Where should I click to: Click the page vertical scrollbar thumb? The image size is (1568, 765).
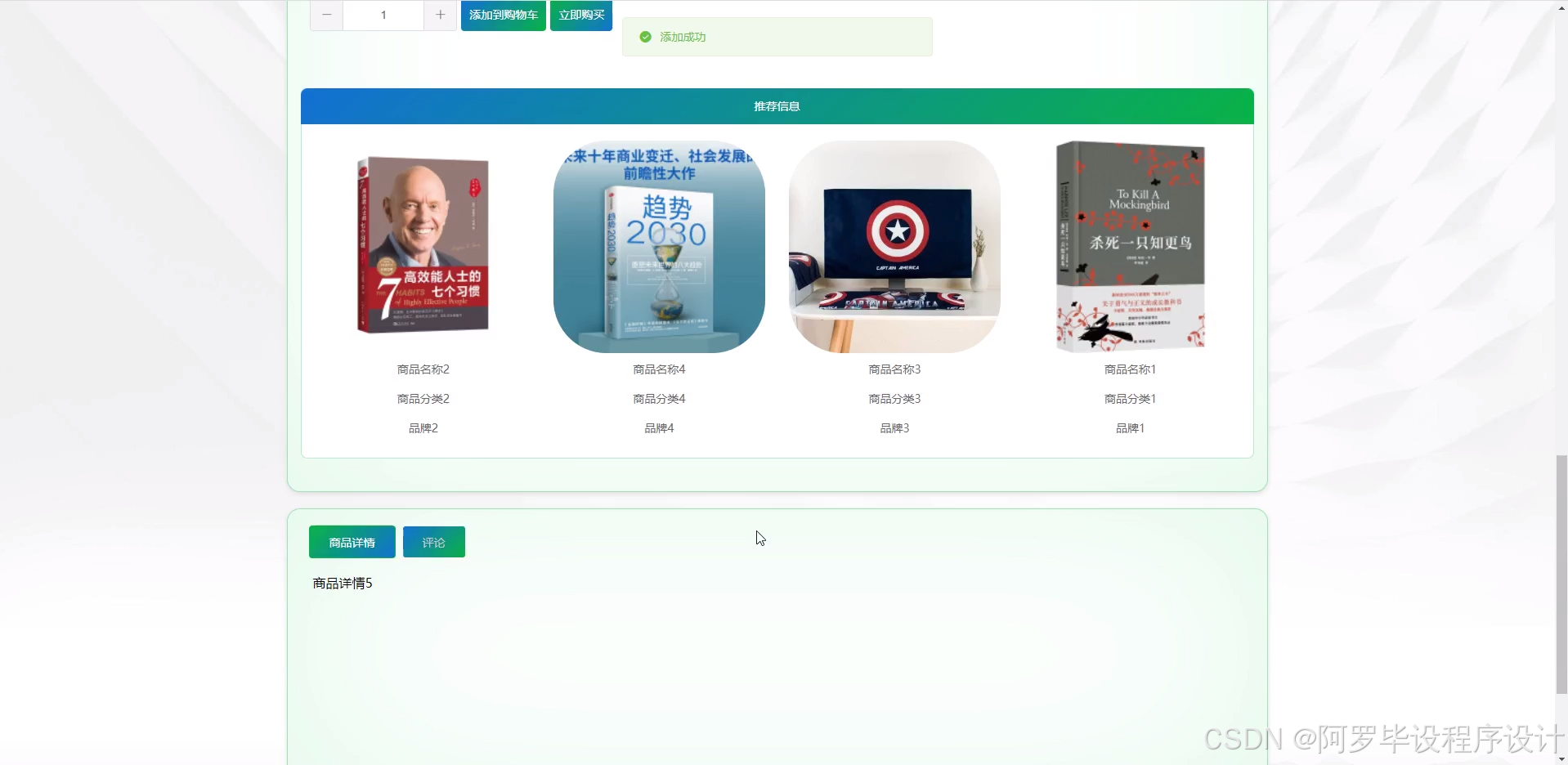(x=1561, y=575)
